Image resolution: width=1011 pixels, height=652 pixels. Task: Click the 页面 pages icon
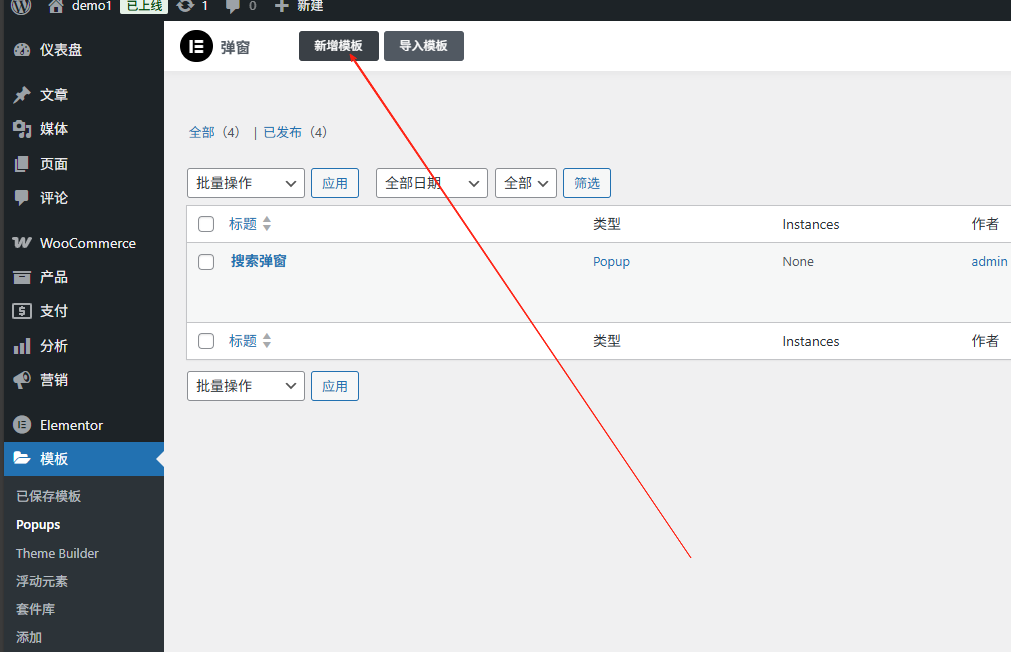pos(22,164)
